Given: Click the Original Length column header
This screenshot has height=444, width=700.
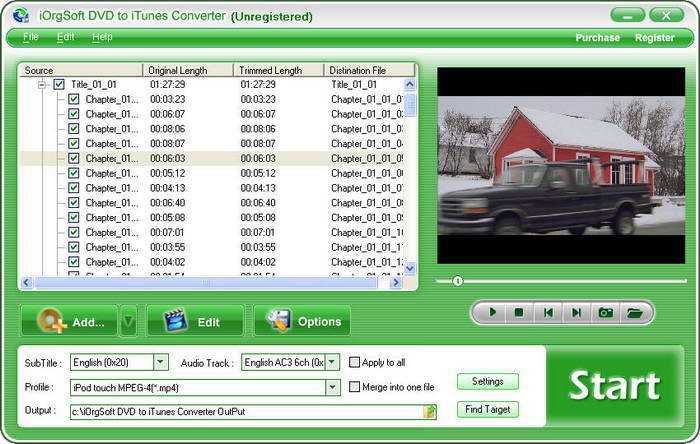Looking at the screenshot, I should [188, 71].
